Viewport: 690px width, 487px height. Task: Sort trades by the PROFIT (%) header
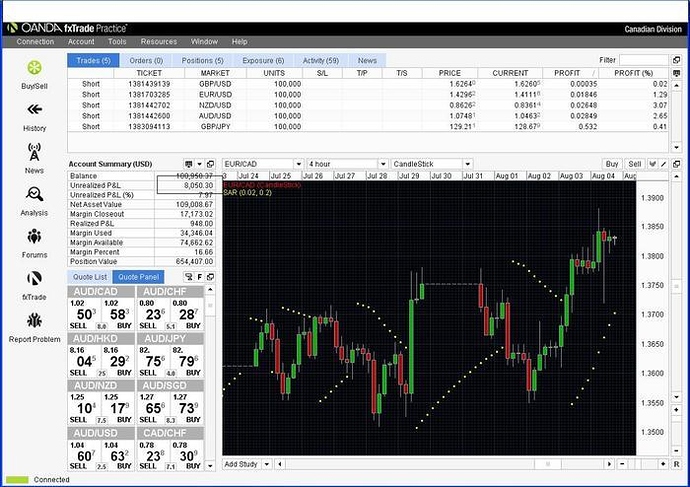coord(633,73)
